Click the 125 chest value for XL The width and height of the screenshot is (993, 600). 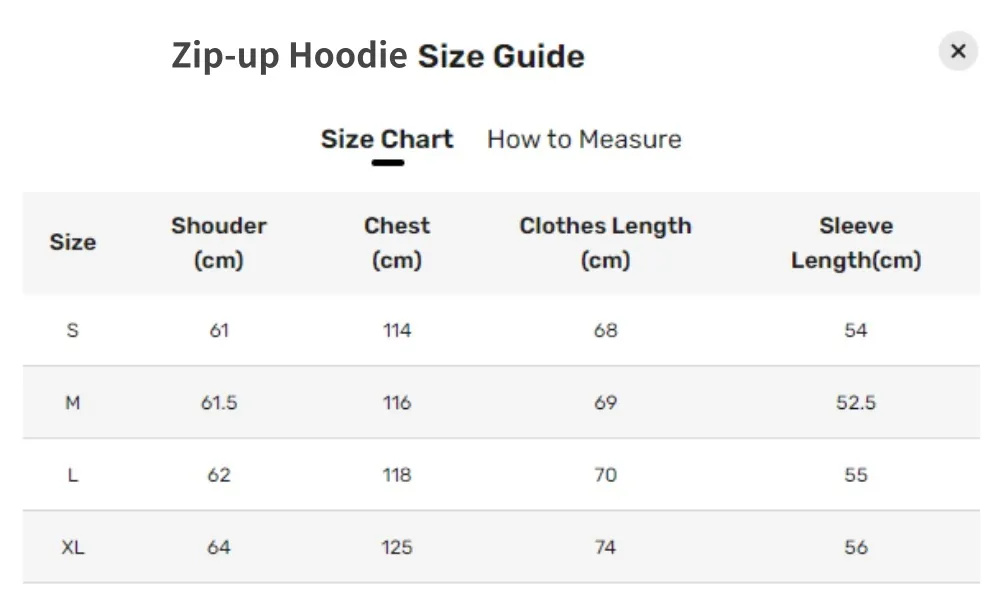coord(396,547)
